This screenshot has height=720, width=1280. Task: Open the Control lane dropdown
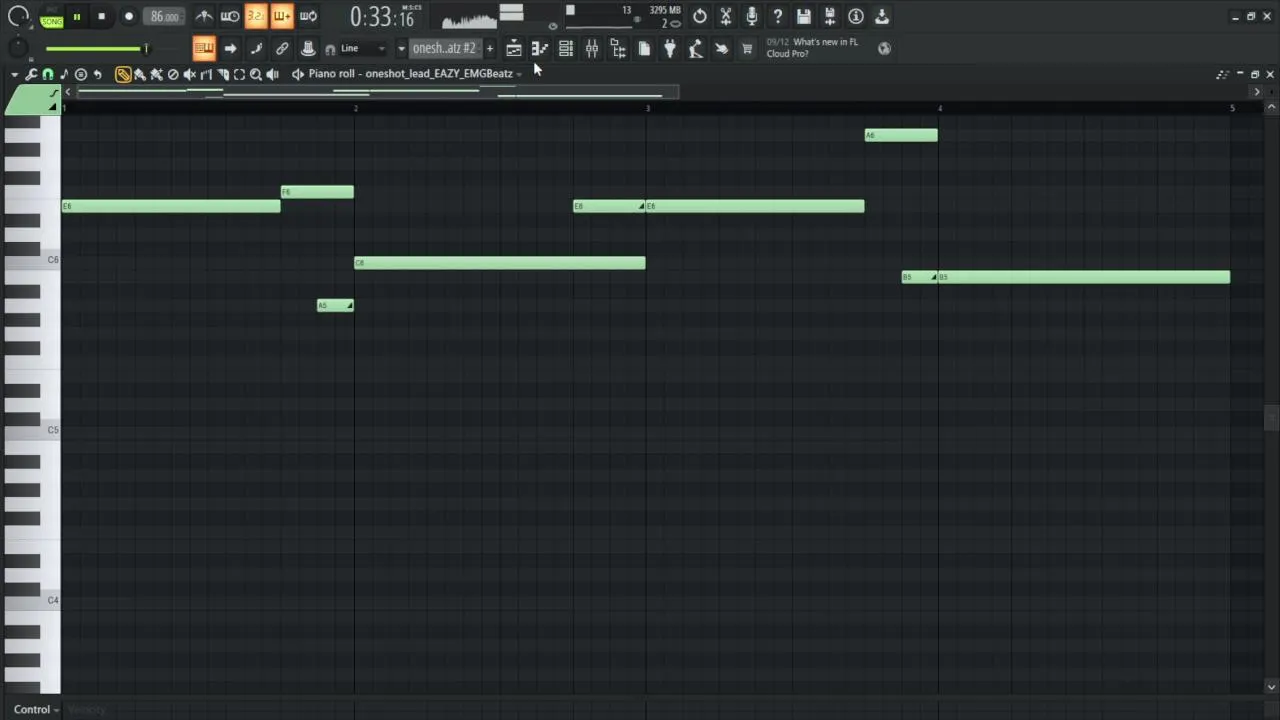coord(36,710)
